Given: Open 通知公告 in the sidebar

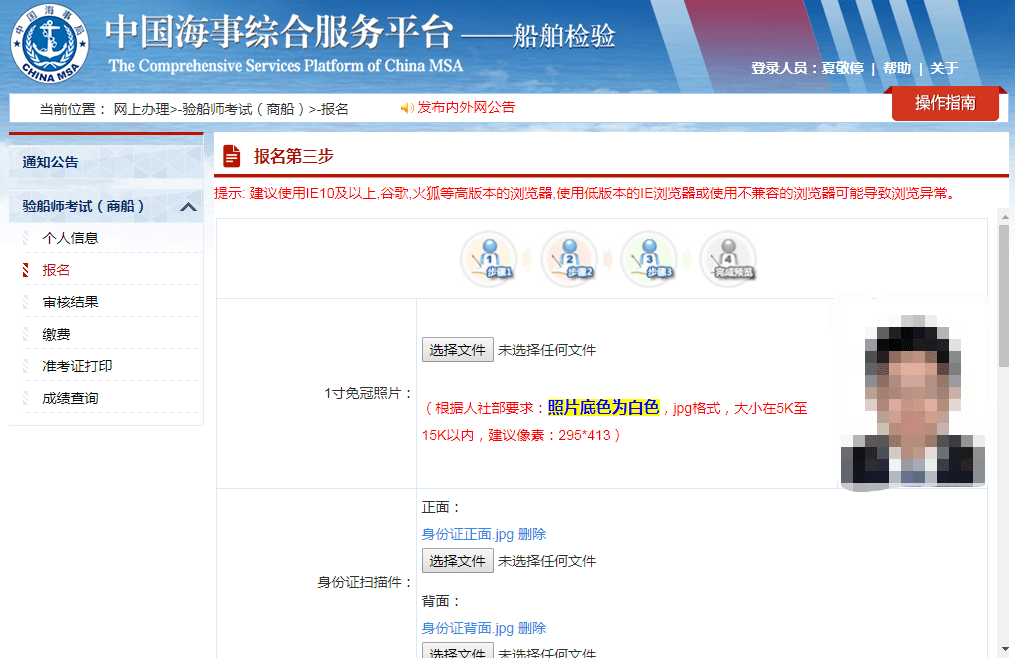Looking at the screenshot, I should tap(51, 162).
